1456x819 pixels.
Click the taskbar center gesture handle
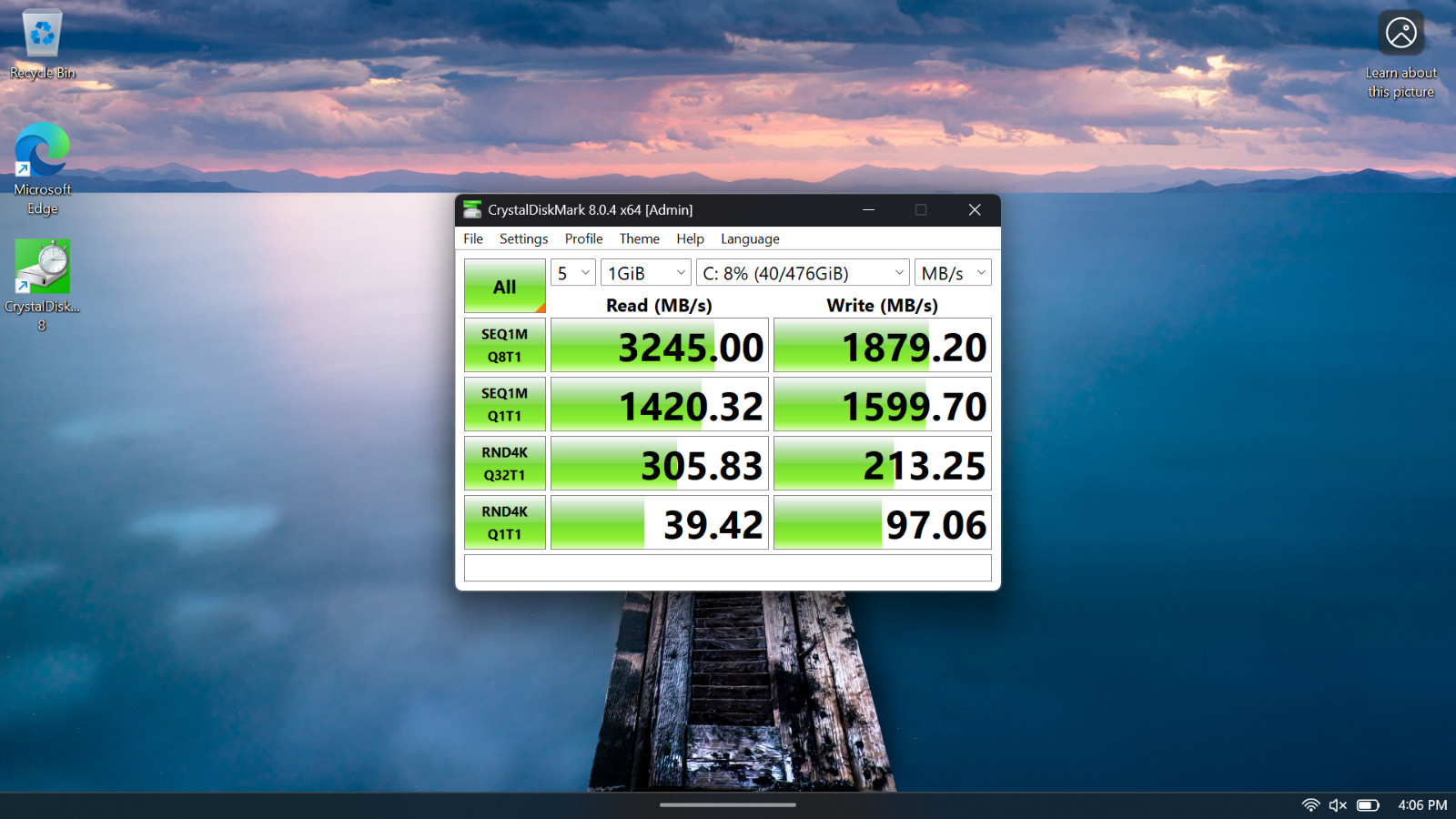click(x=728, y=804)
